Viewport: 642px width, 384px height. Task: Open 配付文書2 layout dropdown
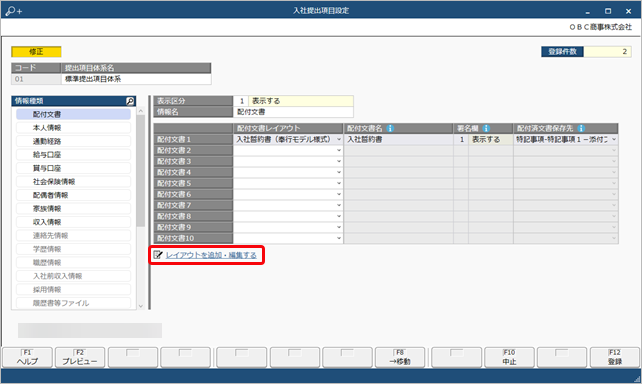pyautogui.click(x=339, y=151)
